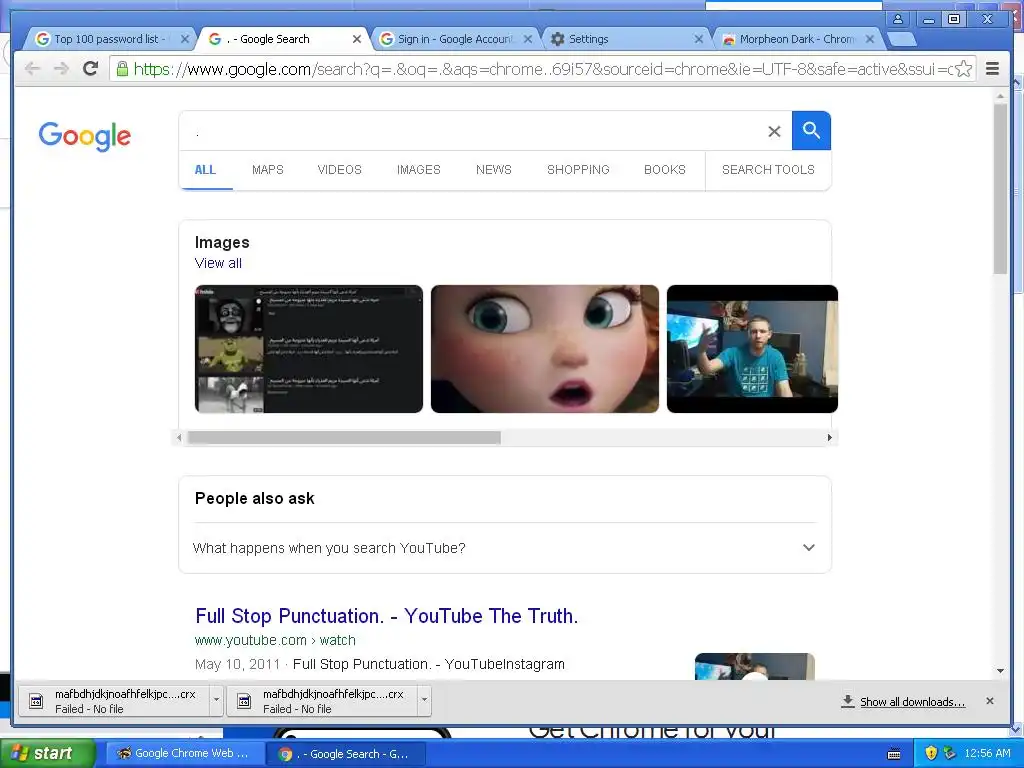Click into the Google search input field
Image resolution: width=1024 pixels, height=768 pixels.
[x=477, y=131]
